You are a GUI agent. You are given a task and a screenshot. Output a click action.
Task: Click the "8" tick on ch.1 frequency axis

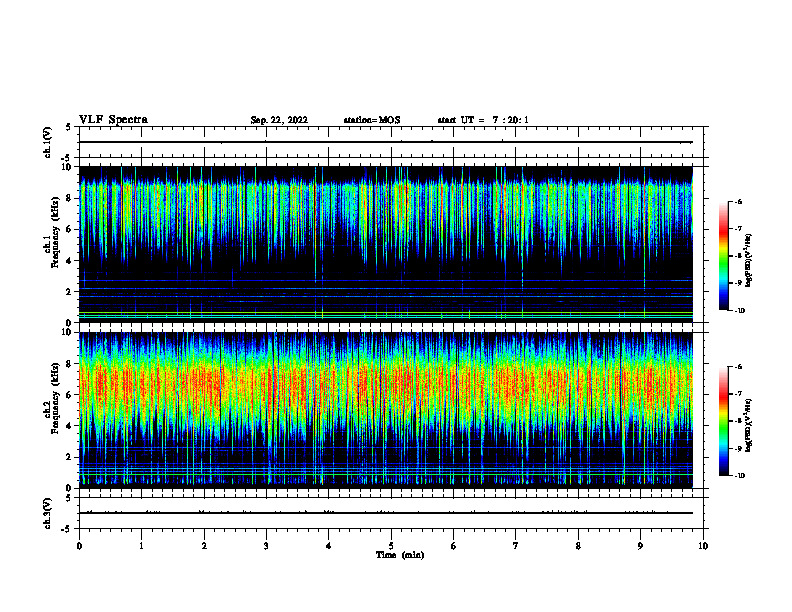click(70, 198)
